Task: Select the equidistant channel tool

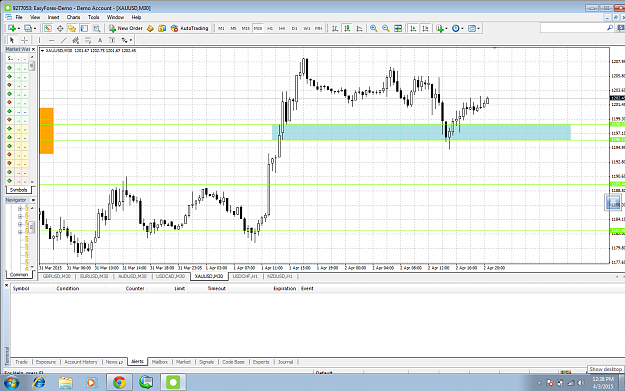Action: click(76, 40)
